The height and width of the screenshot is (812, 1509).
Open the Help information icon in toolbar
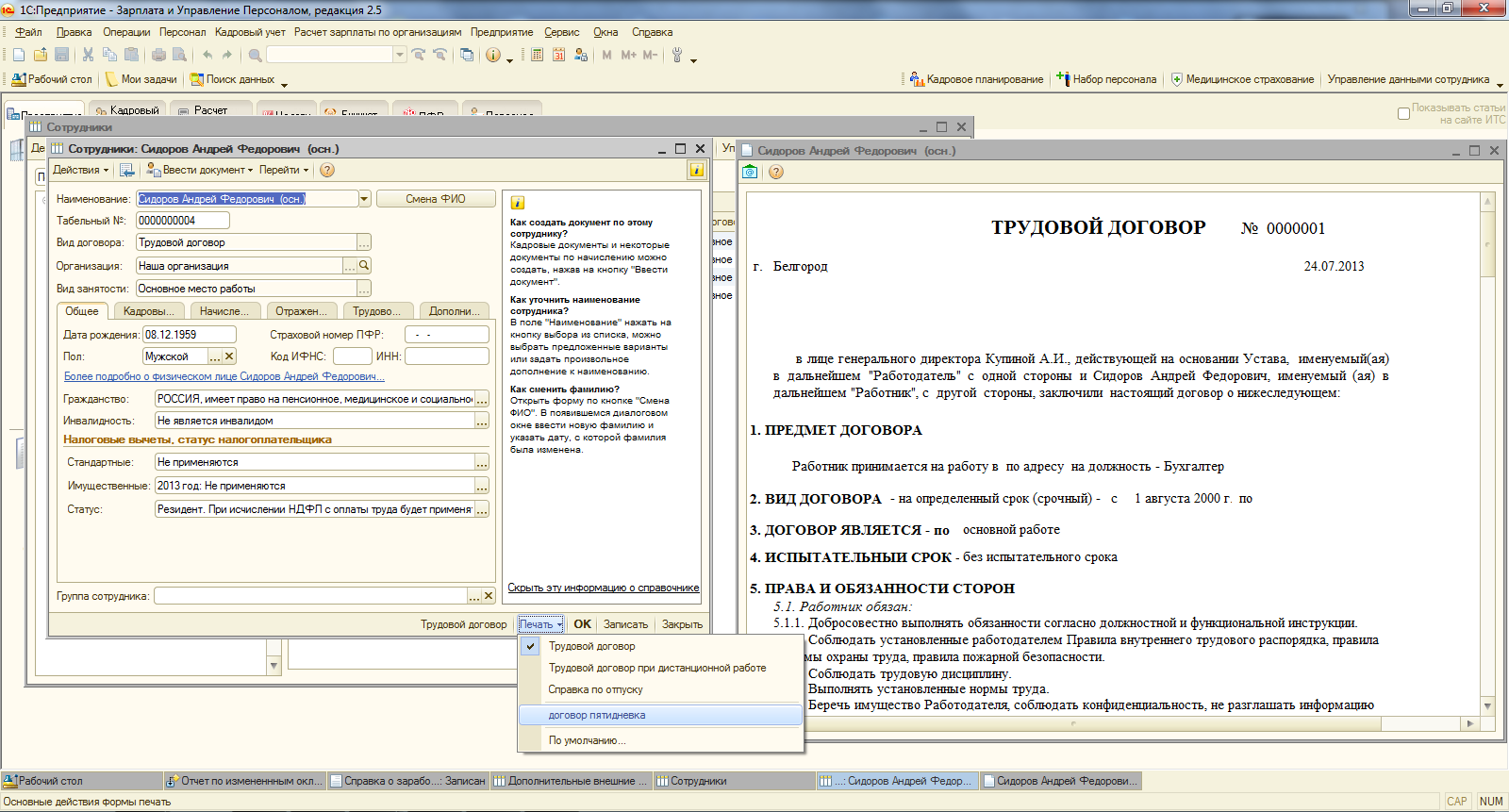pos(493,55)
